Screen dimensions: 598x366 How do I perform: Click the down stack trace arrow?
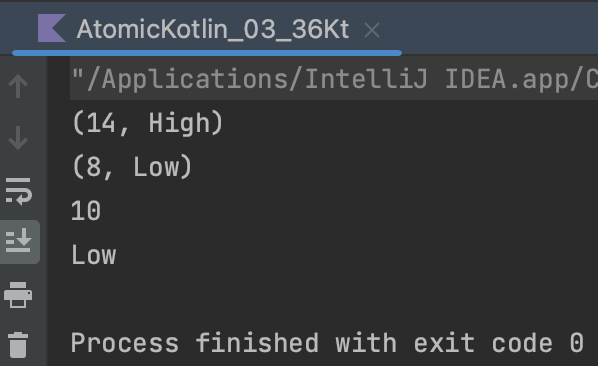point(18,138)
